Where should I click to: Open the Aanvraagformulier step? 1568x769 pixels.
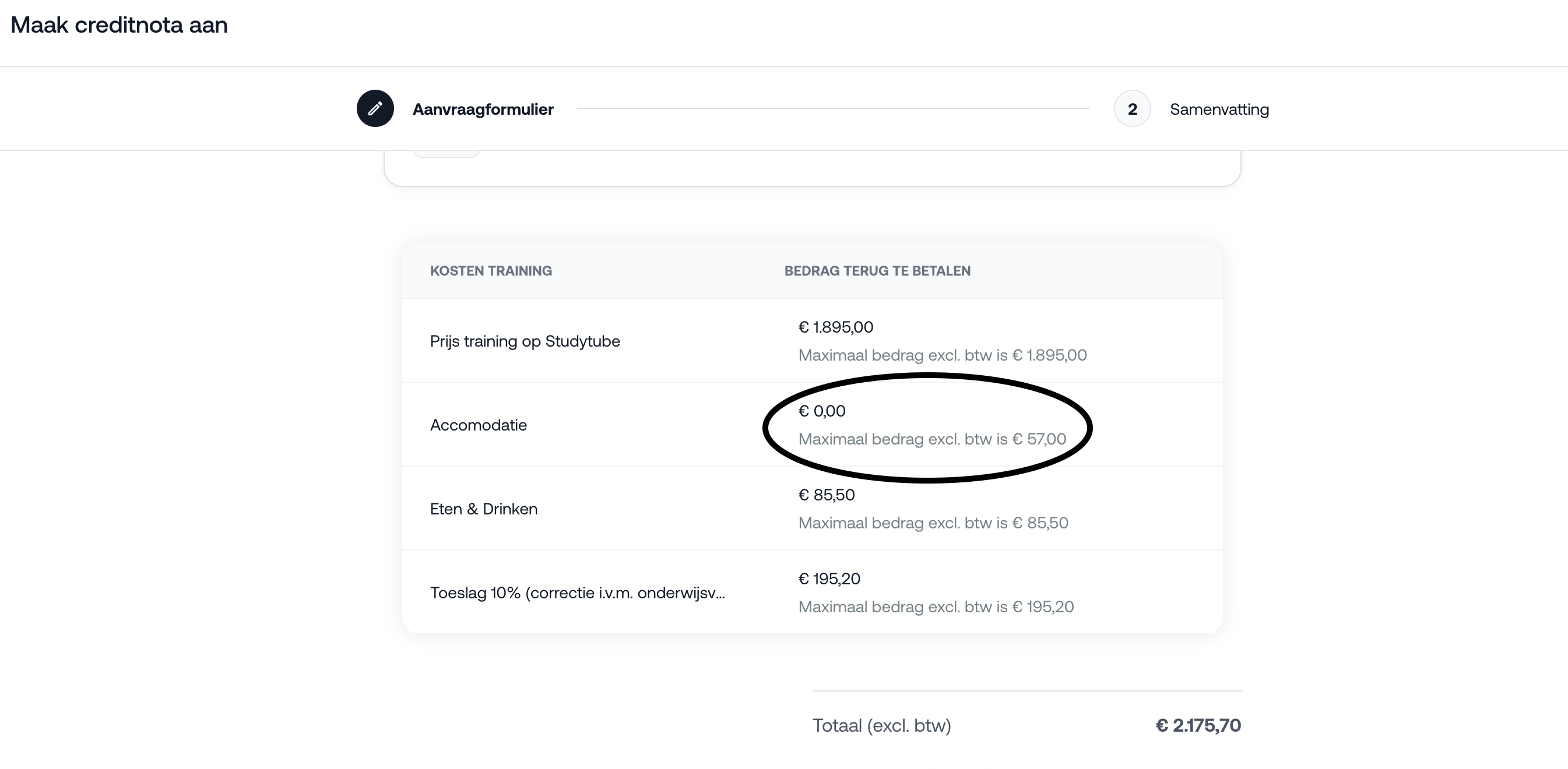point(483,110)
